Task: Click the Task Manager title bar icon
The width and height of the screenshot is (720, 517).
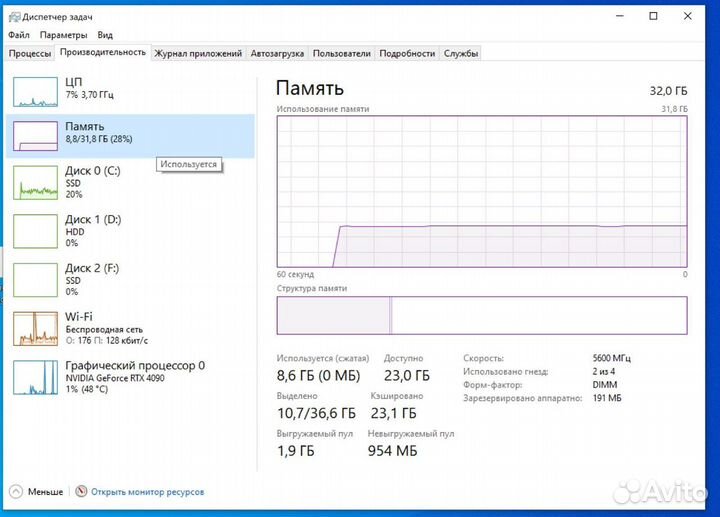Action: click(14, 17)
